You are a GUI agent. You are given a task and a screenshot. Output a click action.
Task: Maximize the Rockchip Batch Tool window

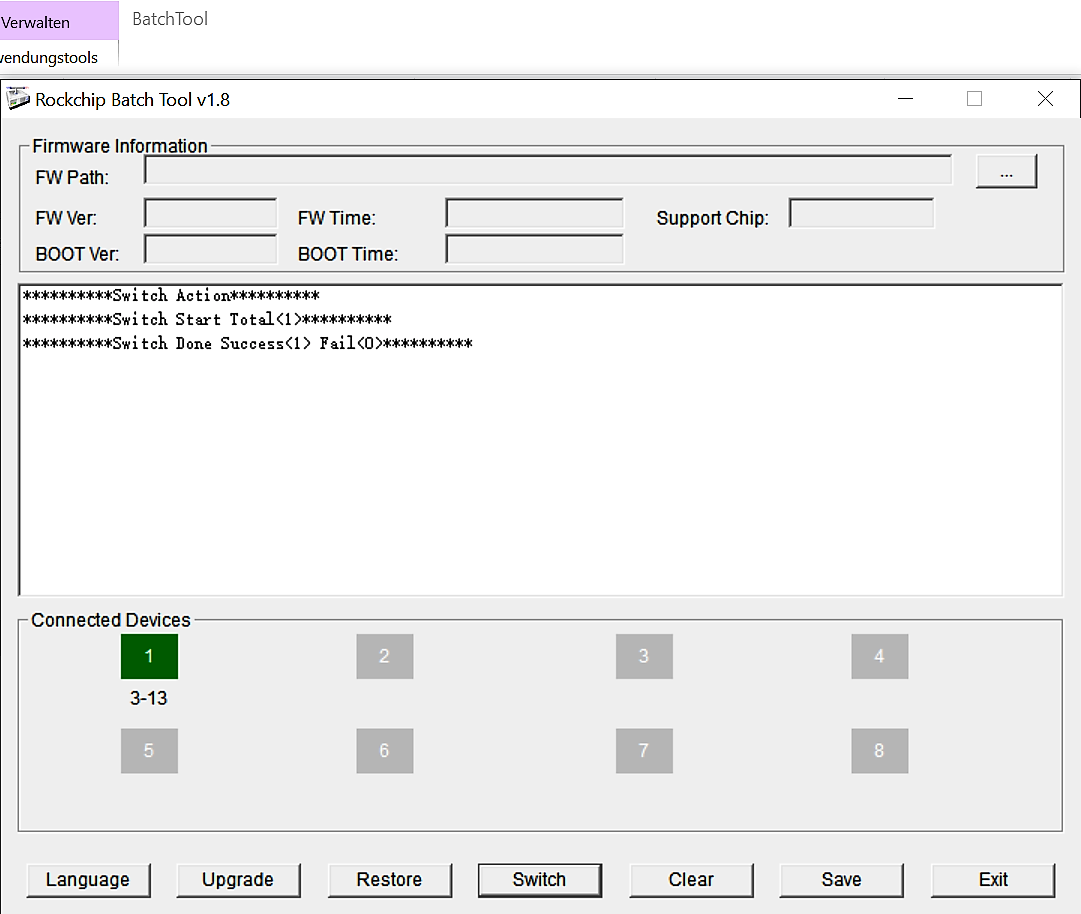[974, 99]
